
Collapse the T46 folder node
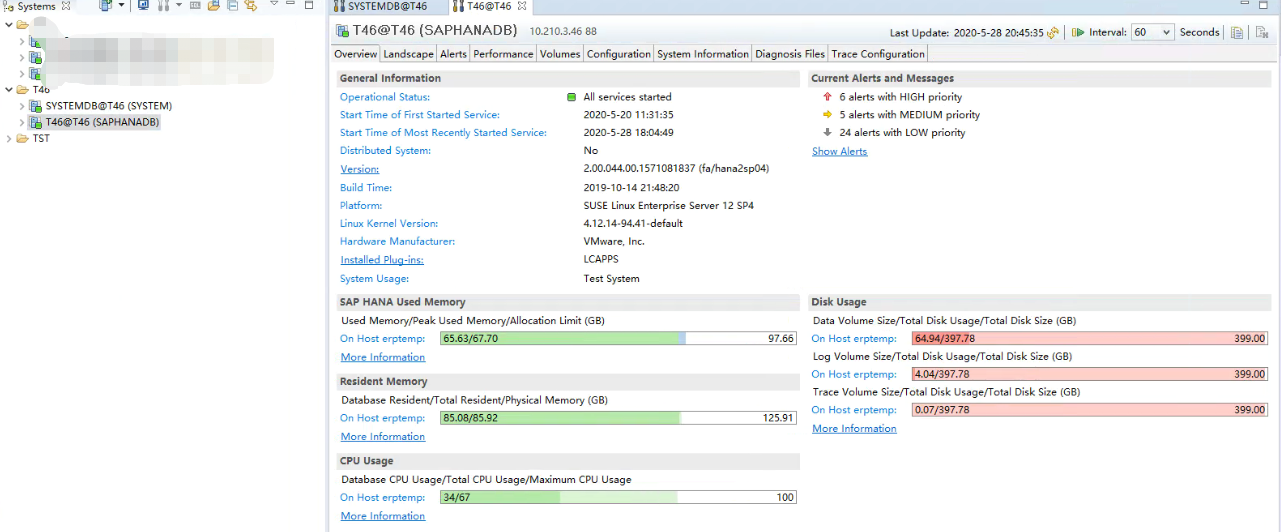[x=9, y=89]
